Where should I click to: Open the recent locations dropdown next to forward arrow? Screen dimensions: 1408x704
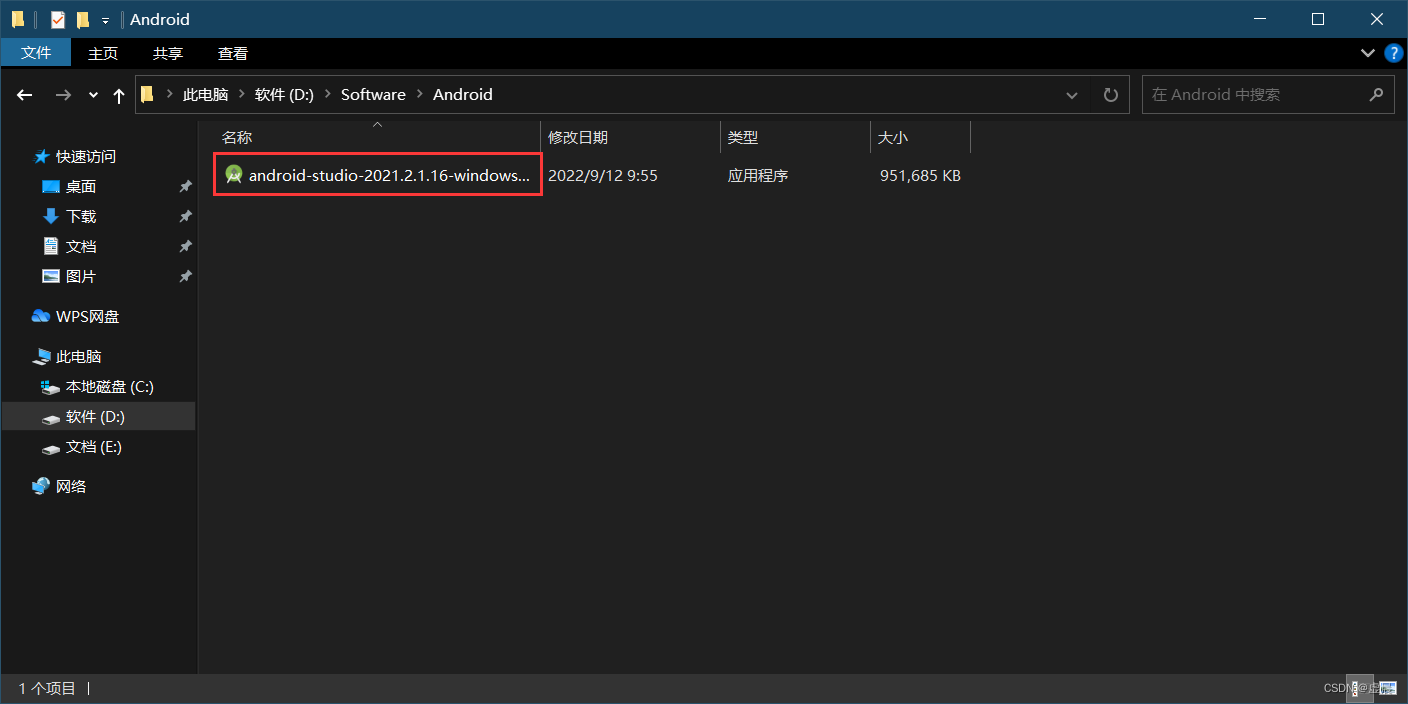[92, 94]
